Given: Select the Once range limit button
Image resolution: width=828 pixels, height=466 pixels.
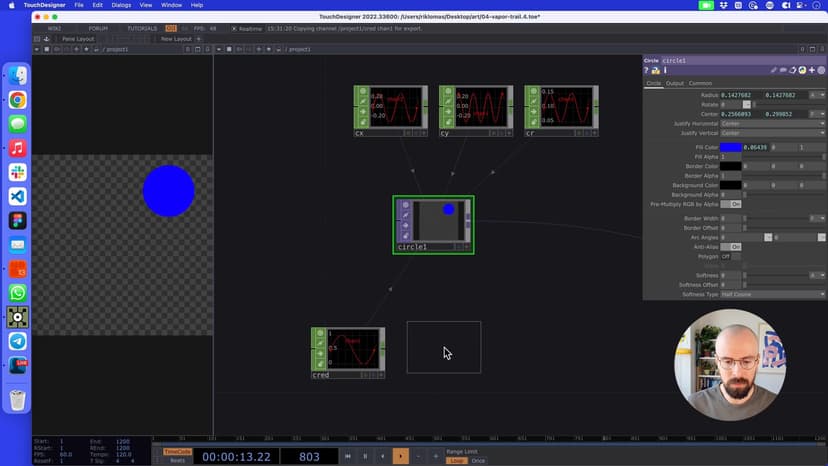Looking at the screenshot, I should click(478, 461).
